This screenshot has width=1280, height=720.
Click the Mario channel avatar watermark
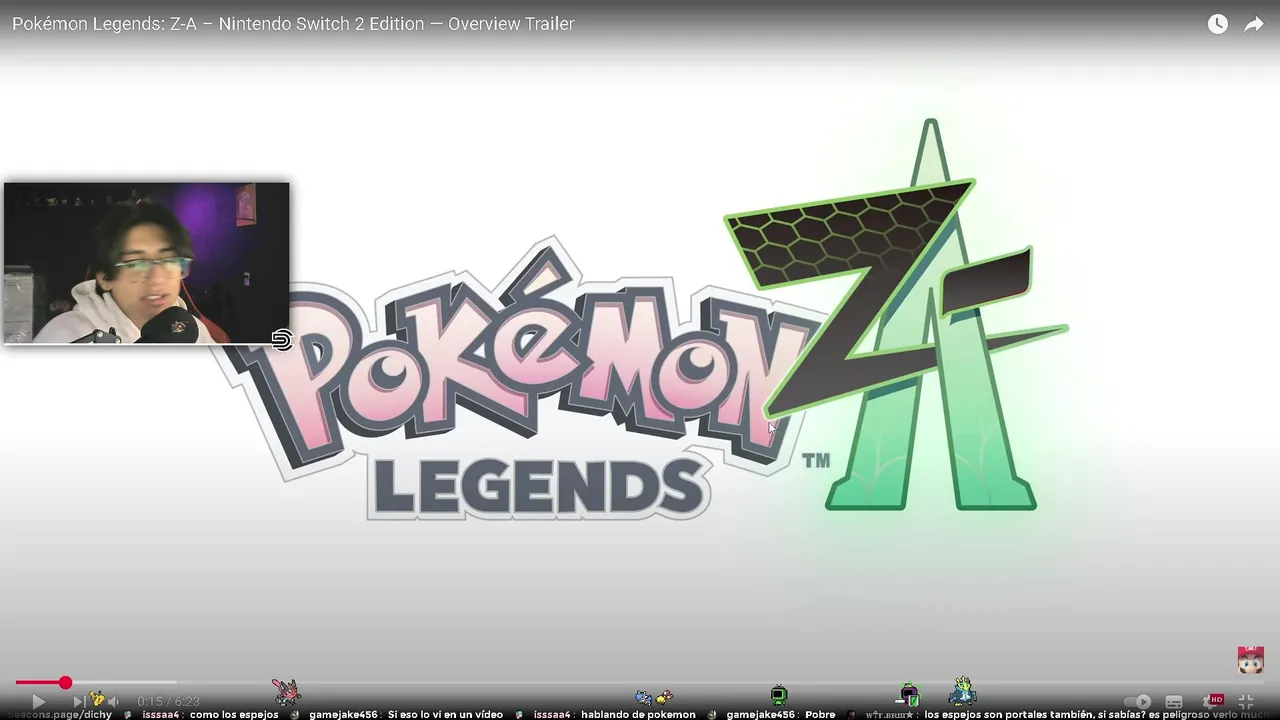[x=1250, y=660]
